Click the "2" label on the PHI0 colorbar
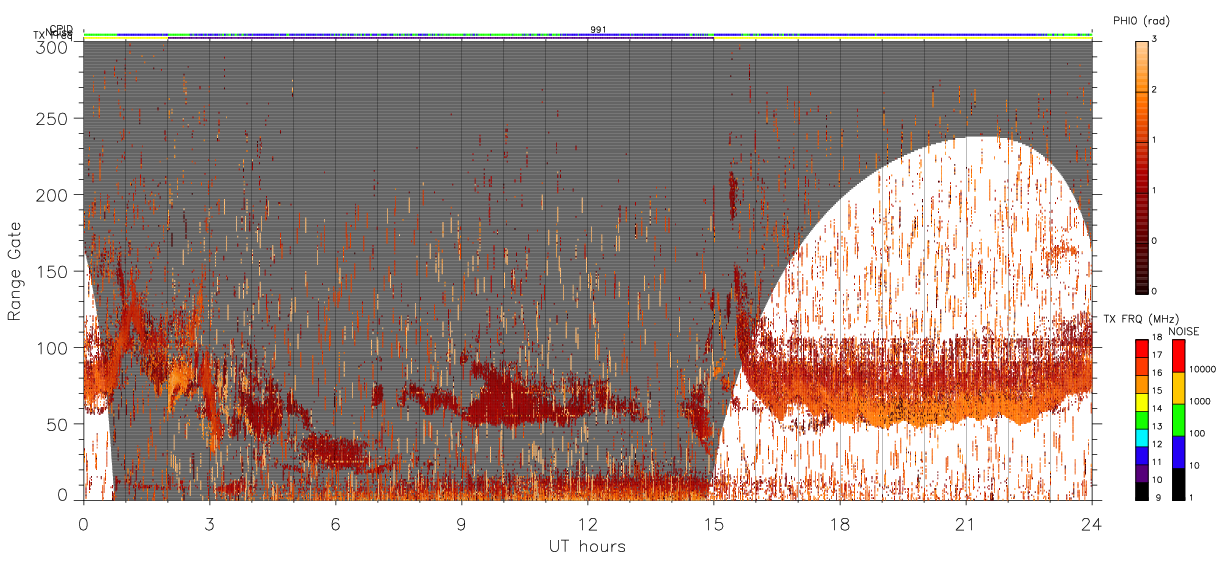This screenshot has height=567, width=1228. [1155, 91]
